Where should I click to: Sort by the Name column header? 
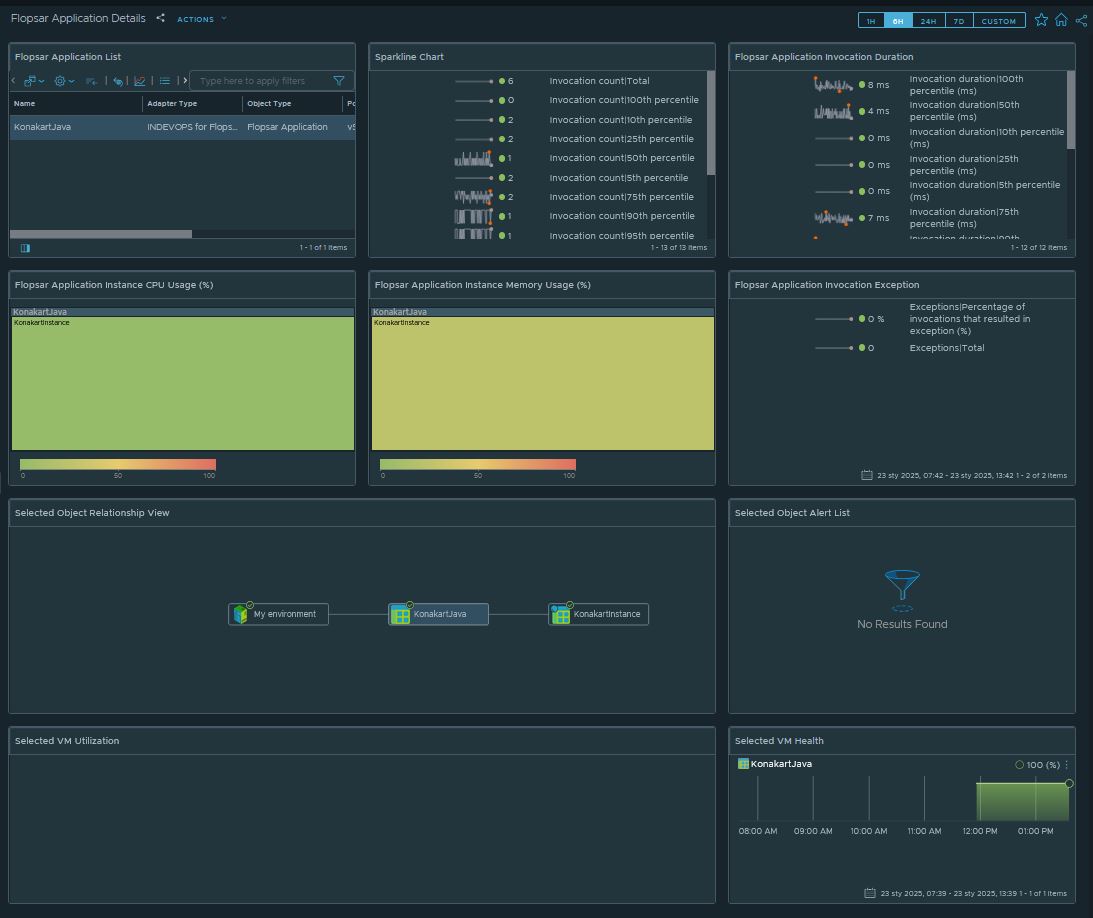[x=24, y=103]
